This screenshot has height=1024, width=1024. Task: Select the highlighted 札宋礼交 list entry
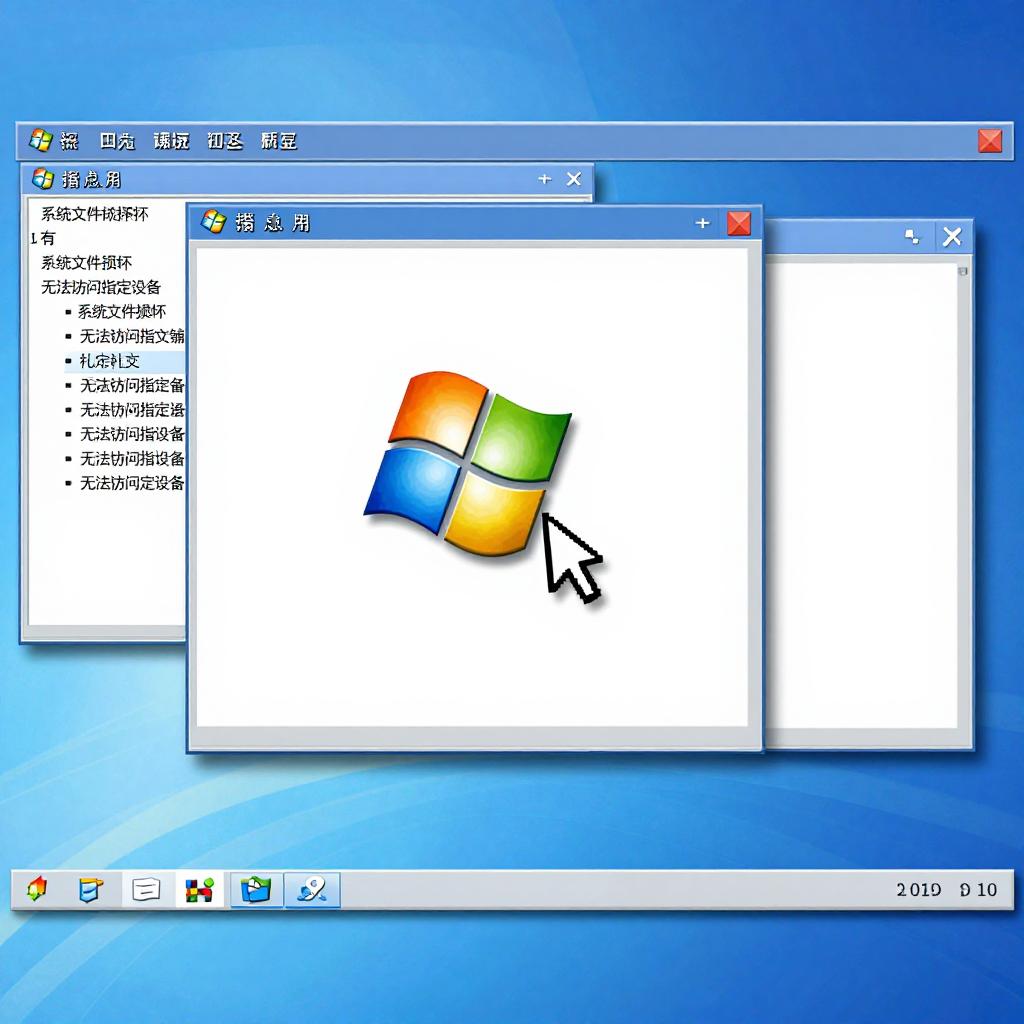tap(104, 360)
